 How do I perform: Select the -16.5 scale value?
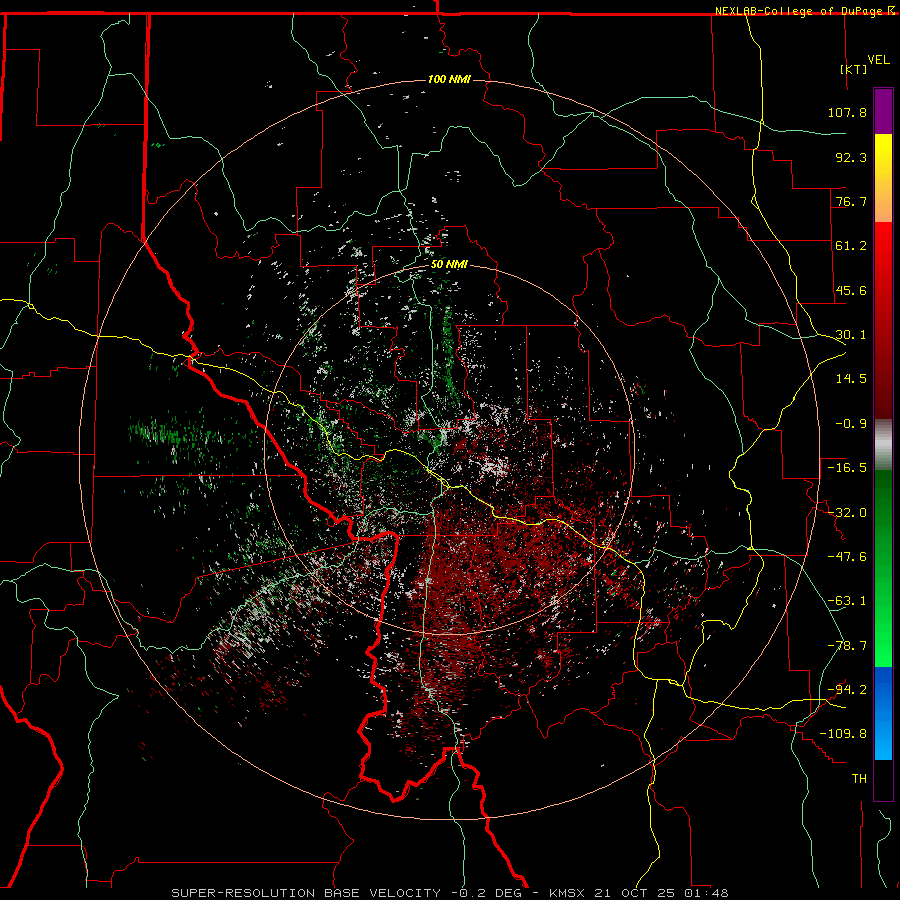pyautogui.click(x=847, y=468)
